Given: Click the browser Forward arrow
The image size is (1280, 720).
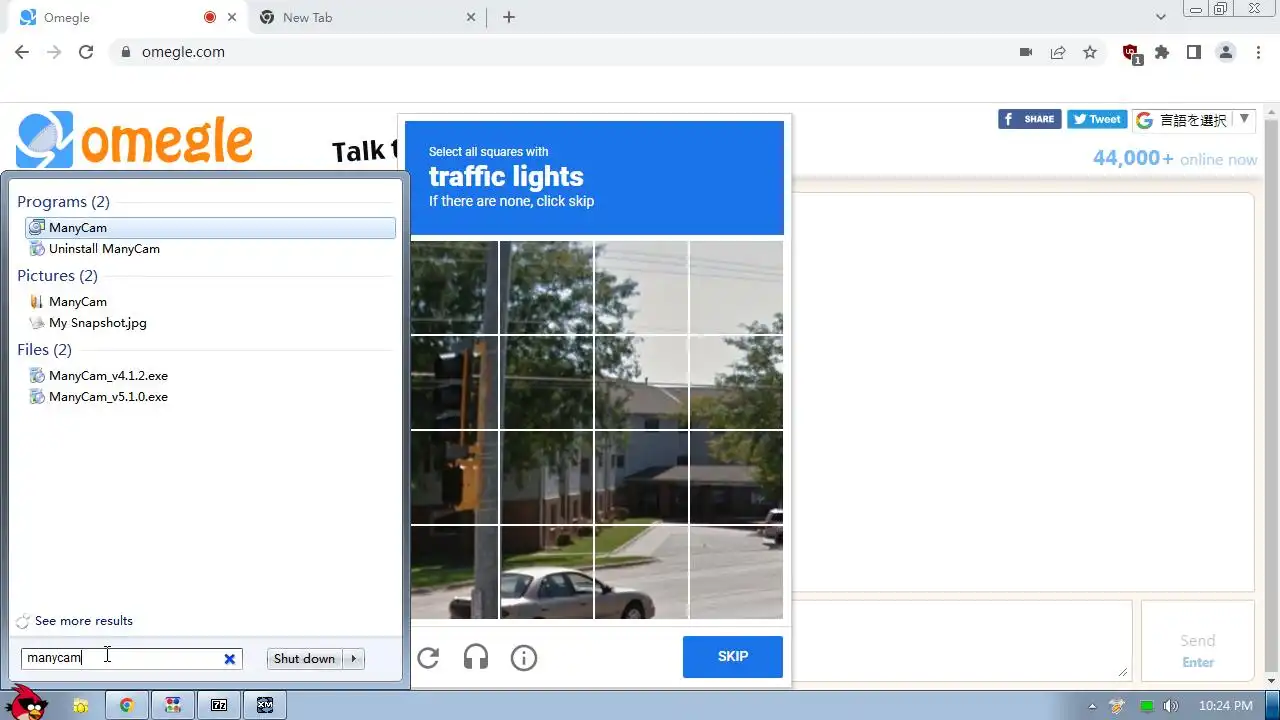Looking at the screenshot, I should [54, 52].
